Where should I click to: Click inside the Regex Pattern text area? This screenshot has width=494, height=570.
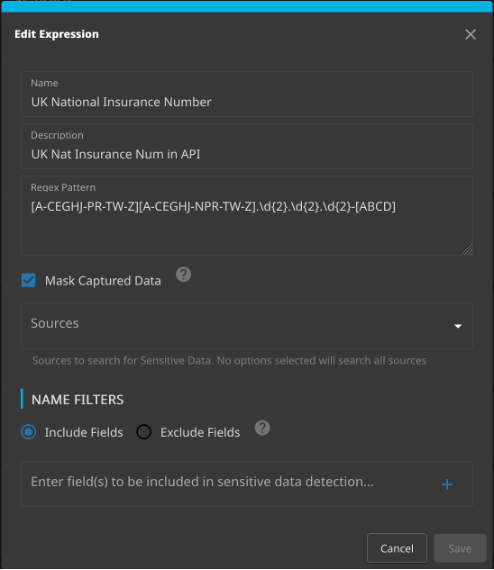pyautogui.click(x=247, y=216)
